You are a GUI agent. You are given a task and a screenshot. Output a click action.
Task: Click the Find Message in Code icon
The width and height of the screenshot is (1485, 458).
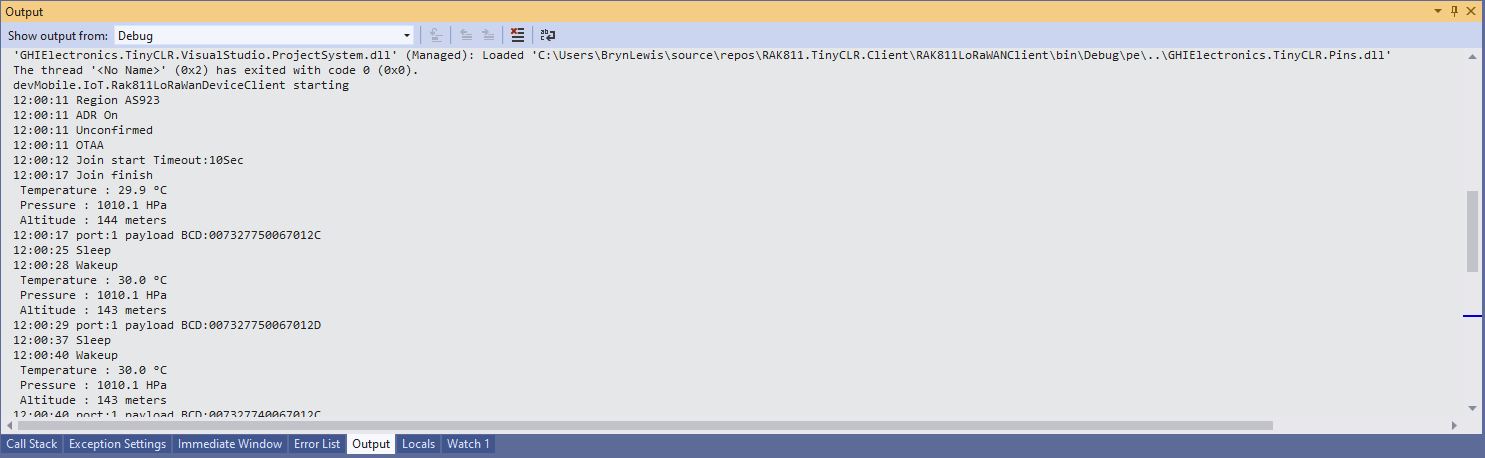[x=435, y=35]
